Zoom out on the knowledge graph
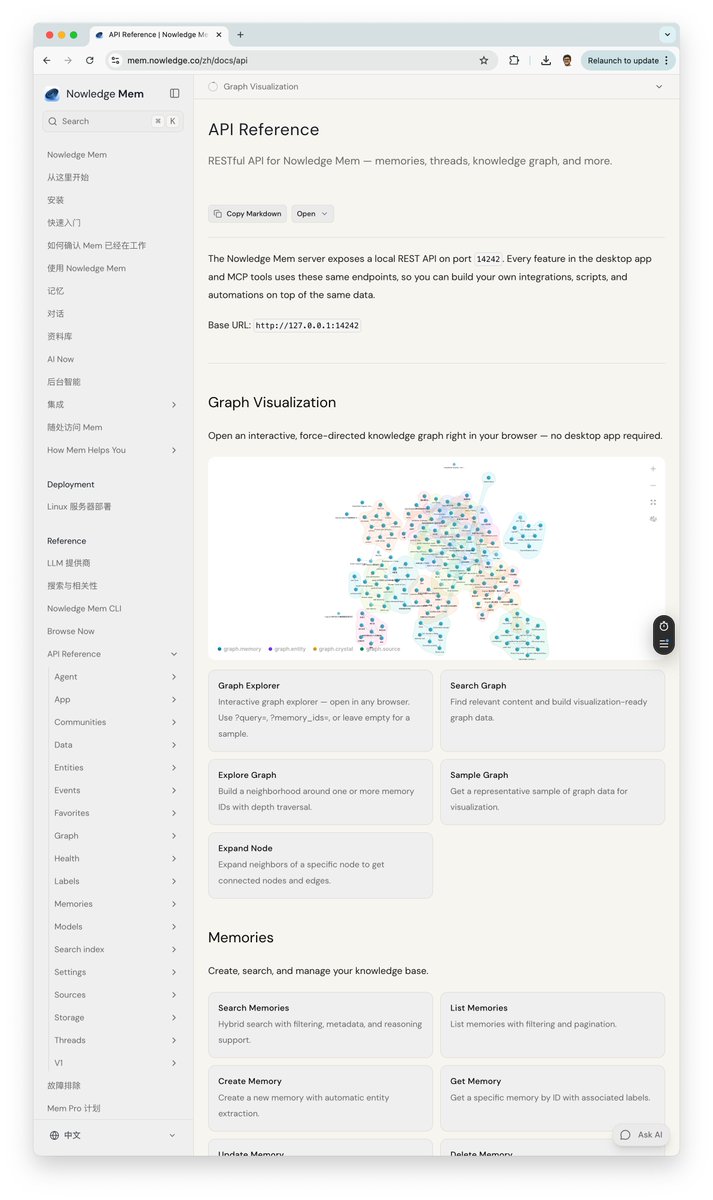Screen dimensions: 713x1200 pos(653,485)
